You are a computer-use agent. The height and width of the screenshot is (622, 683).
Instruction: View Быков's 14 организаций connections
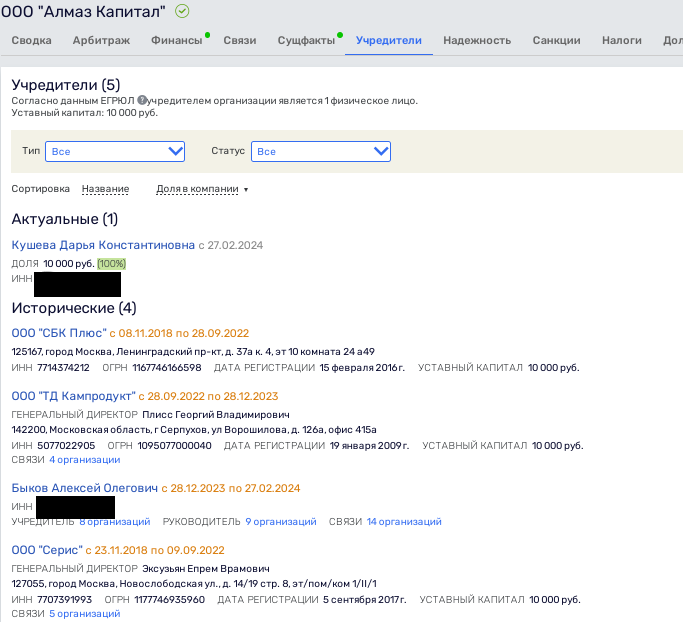tap(404, 521)
